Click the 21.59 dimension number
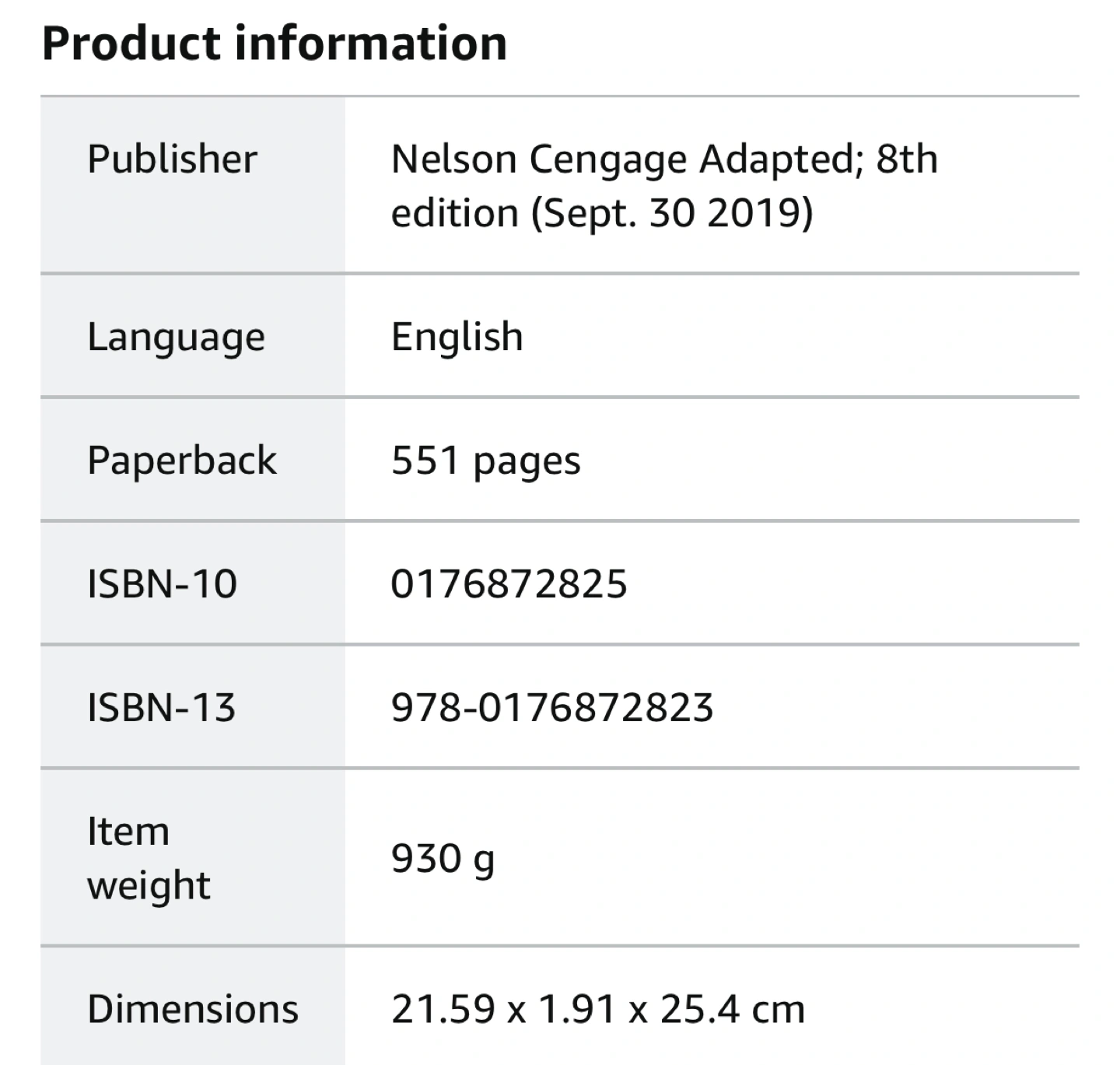Viewport: 1120px width, 1065px height. [443, 1010]
